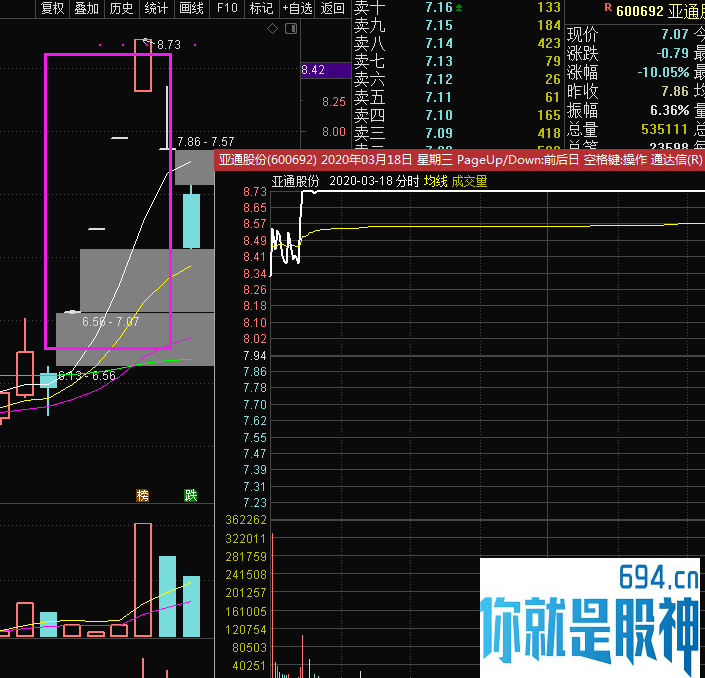Screen dimensions: 705x678
Task: Click the 600692 stock code title
Action: (639, 11)
